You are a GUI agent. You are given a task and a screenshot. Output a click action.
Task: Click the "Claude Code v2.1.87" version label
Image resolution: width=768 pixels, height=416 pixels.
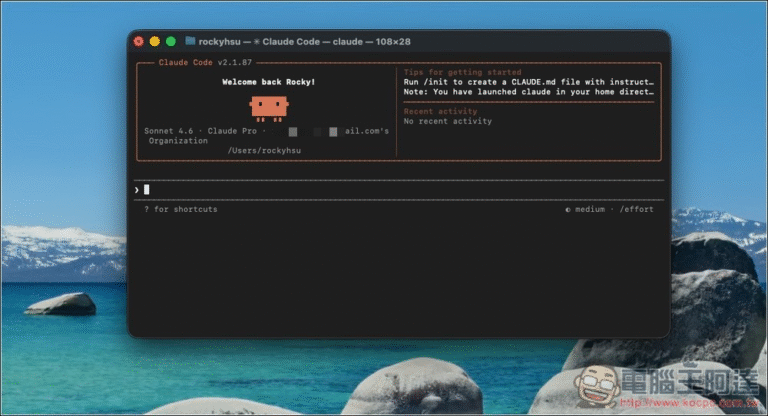coord(203,62)
